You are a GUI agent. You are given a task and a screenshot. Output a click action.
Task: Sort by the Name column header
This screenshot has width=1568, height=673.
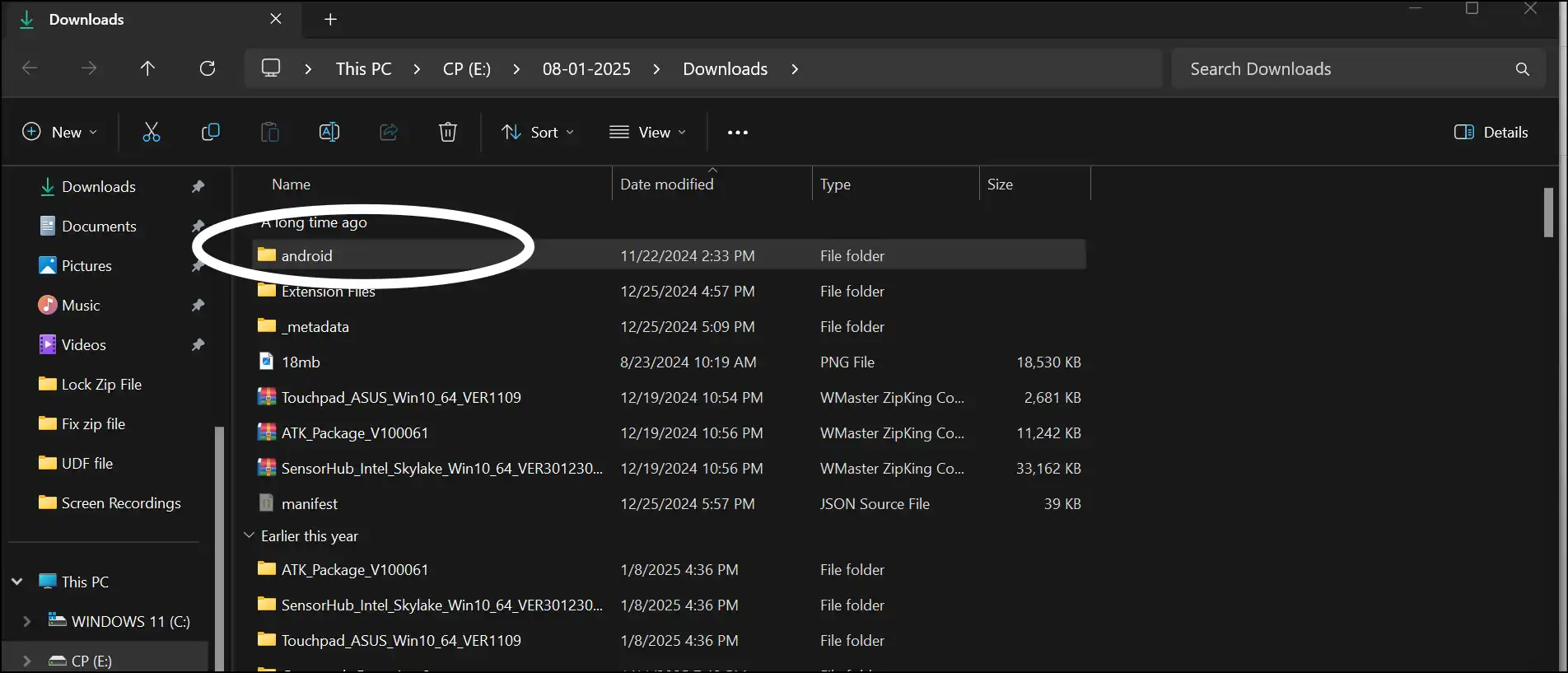click(x=291, y=185)
